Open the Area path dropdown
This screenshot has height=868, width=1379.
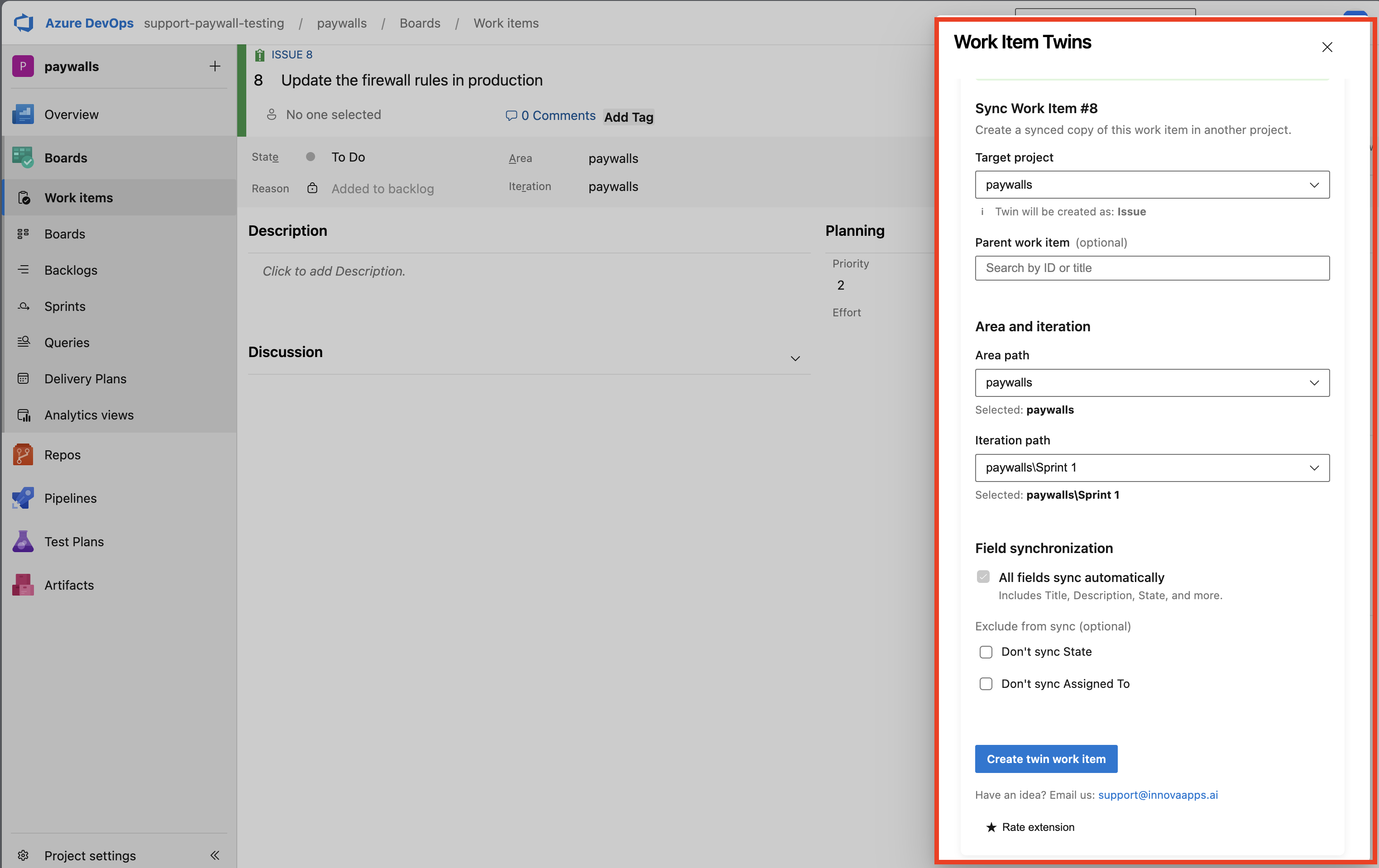pos(1152,382)
